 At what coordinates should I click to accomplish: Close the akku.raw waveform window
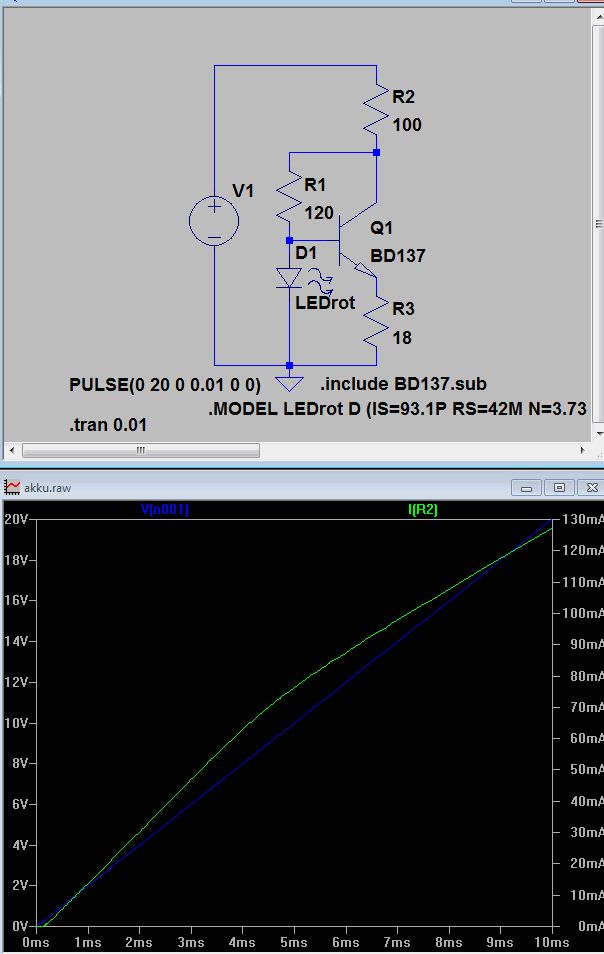click(x=591, y=487)
